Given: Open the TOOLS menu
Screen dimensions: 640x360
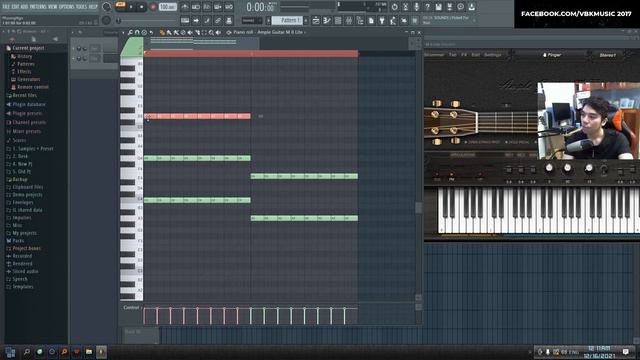Looking at the screenshot, I should pyautogui.click(x=81, y=7).
